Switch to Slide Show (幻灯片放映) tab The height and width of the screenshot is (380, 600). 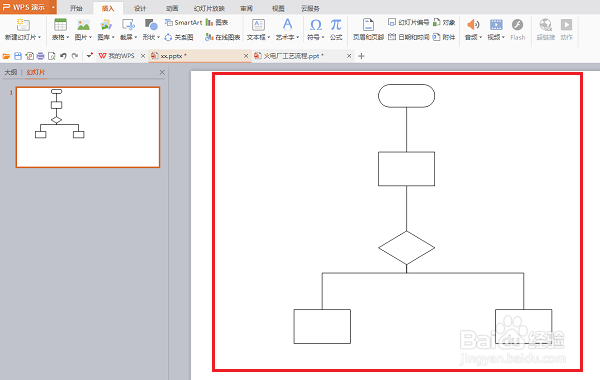[209, 8]
